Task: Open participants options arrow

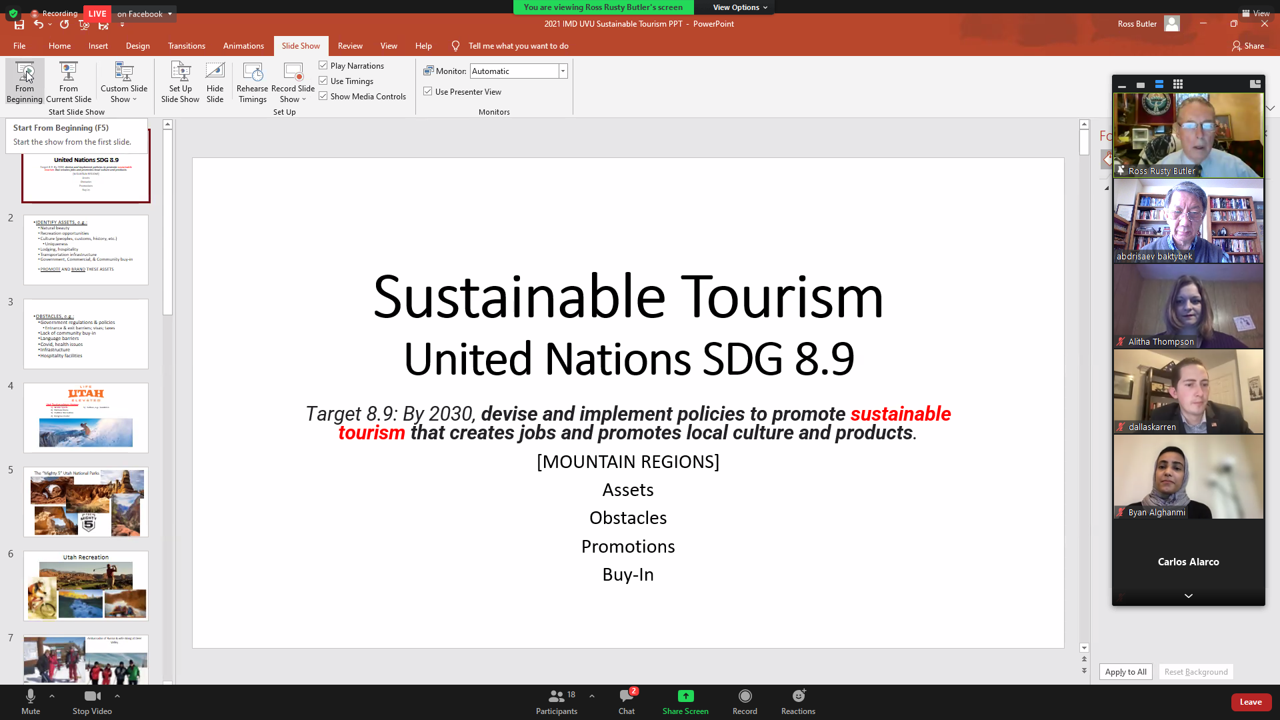Action: (592, 696)
